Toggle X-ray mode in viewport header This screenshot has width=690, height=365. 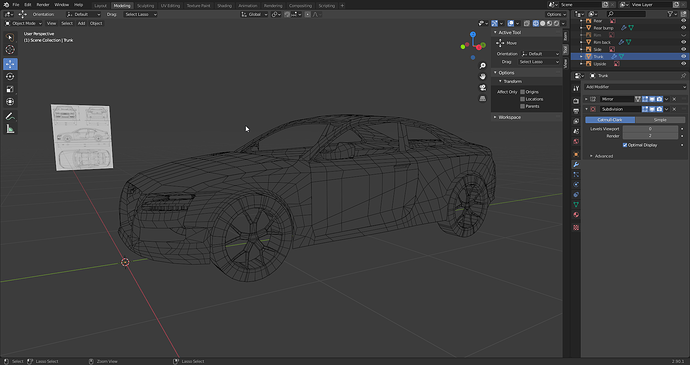(527, 23)
